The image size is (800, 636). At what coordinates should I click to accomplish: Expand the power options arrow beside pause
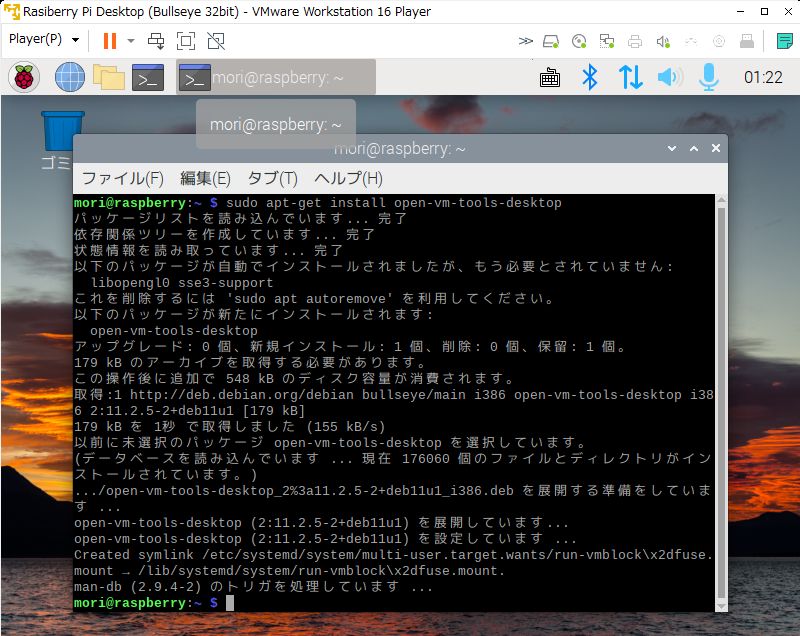click(131, 41)
